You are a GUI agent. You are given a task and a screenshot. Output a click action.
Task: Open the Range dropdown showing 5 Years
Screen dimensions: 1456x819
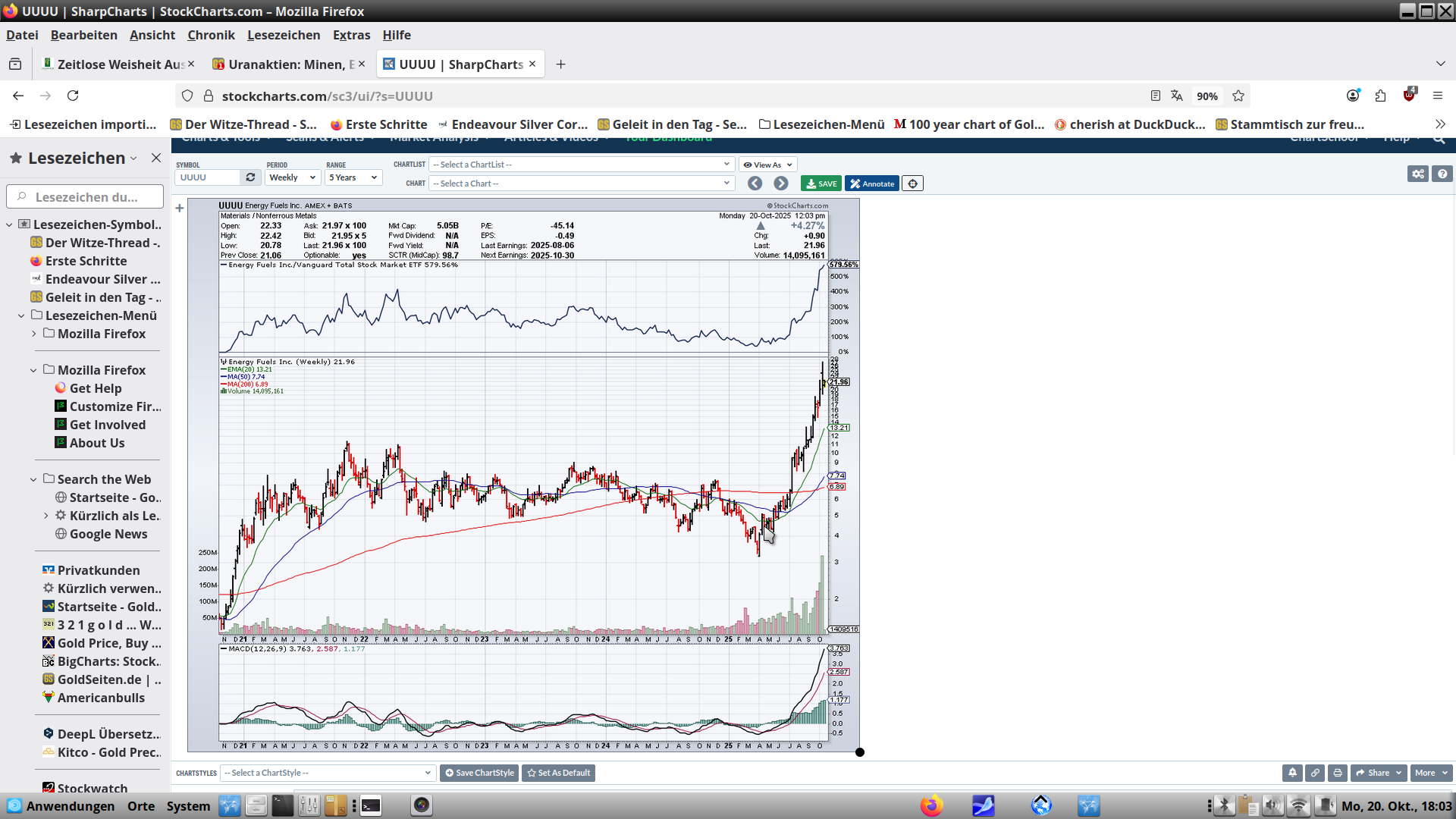click(353, 177)
